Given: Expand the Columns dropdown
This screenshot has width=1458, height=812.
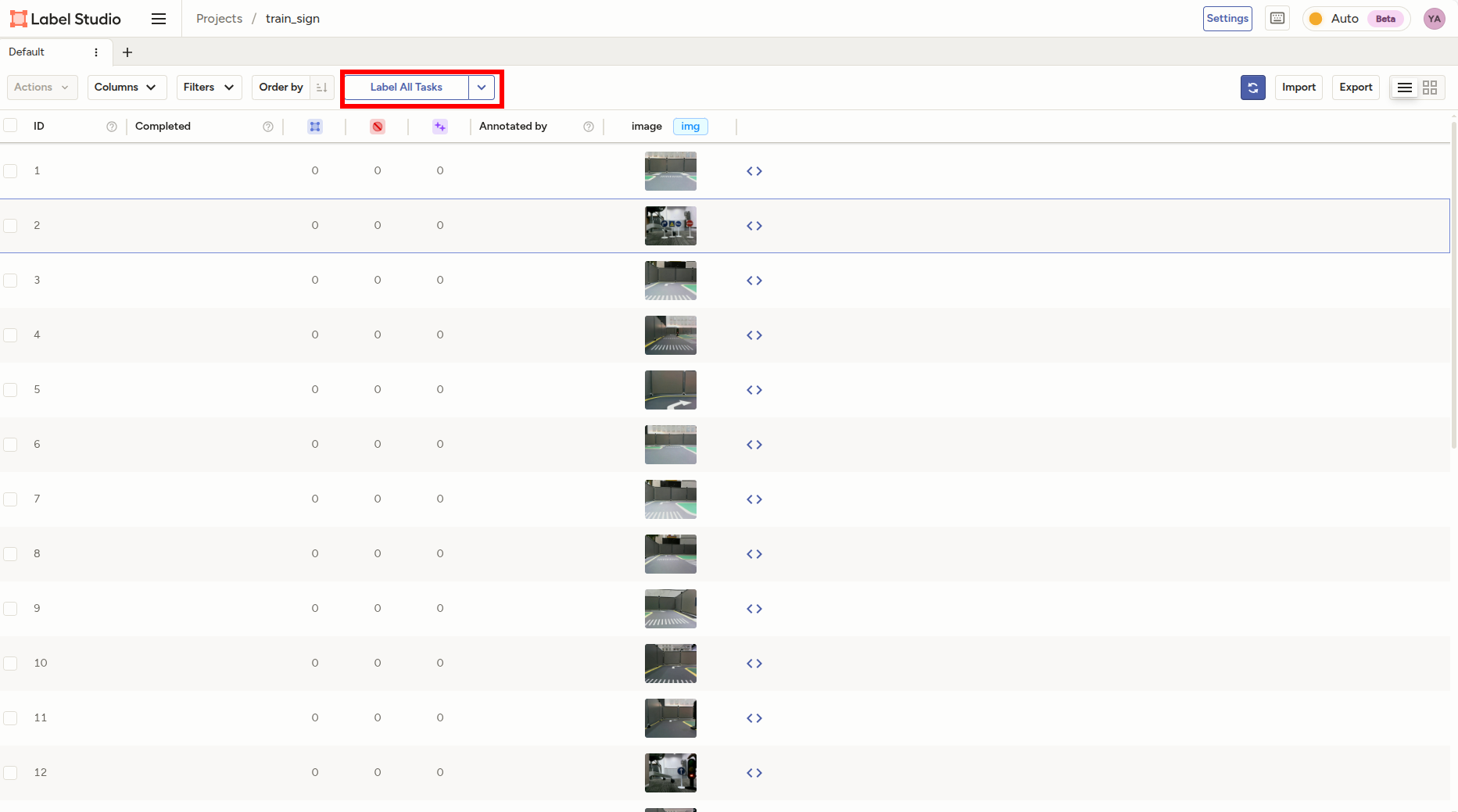Looking at the screenshot, I should point(127,88).
